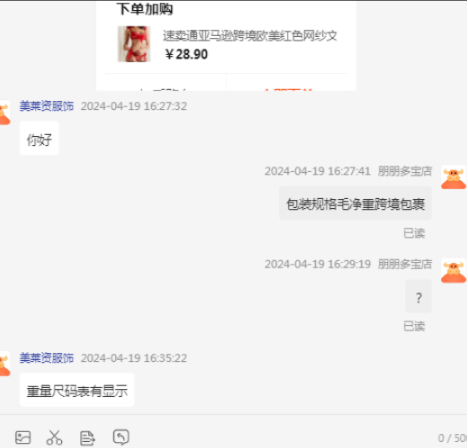Click the 朋朋多宝店 avatar at 16:27:41
Image resolution: width=468 pixels, height=448 pixels.
click(453, 177)
